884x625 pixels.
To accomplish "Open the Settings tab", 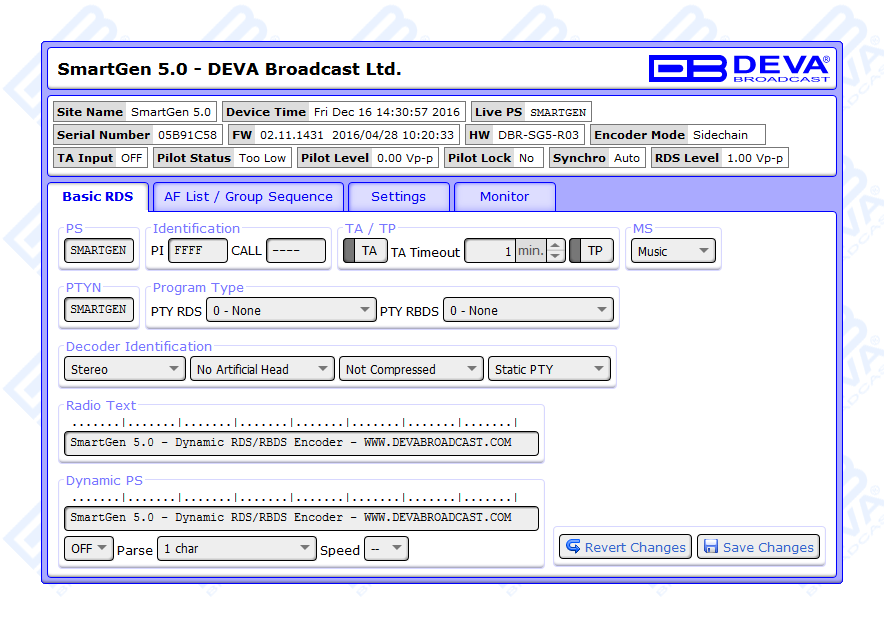I will tap(398, 197).
